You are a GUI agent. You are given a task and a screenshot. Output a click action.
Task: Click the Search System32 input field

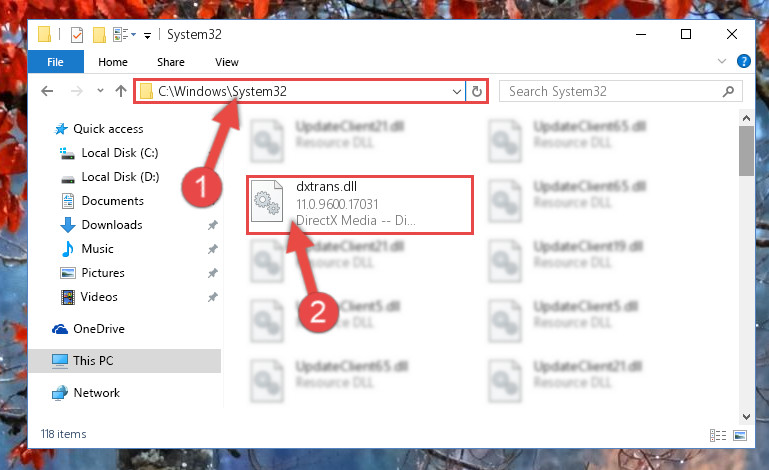[611, 91]
